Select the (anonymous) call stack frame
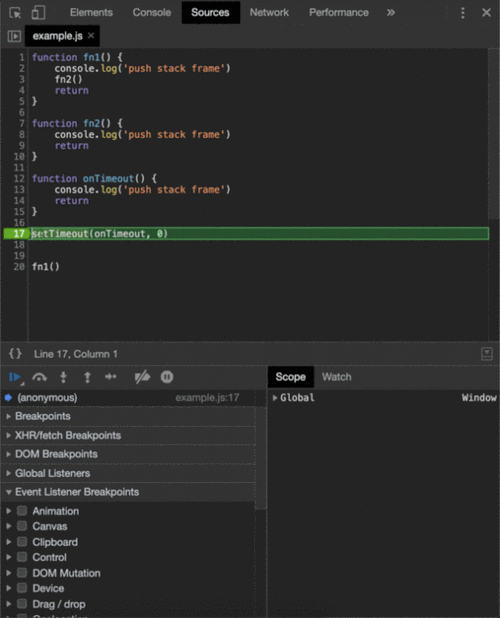 [x=47, y=398]
